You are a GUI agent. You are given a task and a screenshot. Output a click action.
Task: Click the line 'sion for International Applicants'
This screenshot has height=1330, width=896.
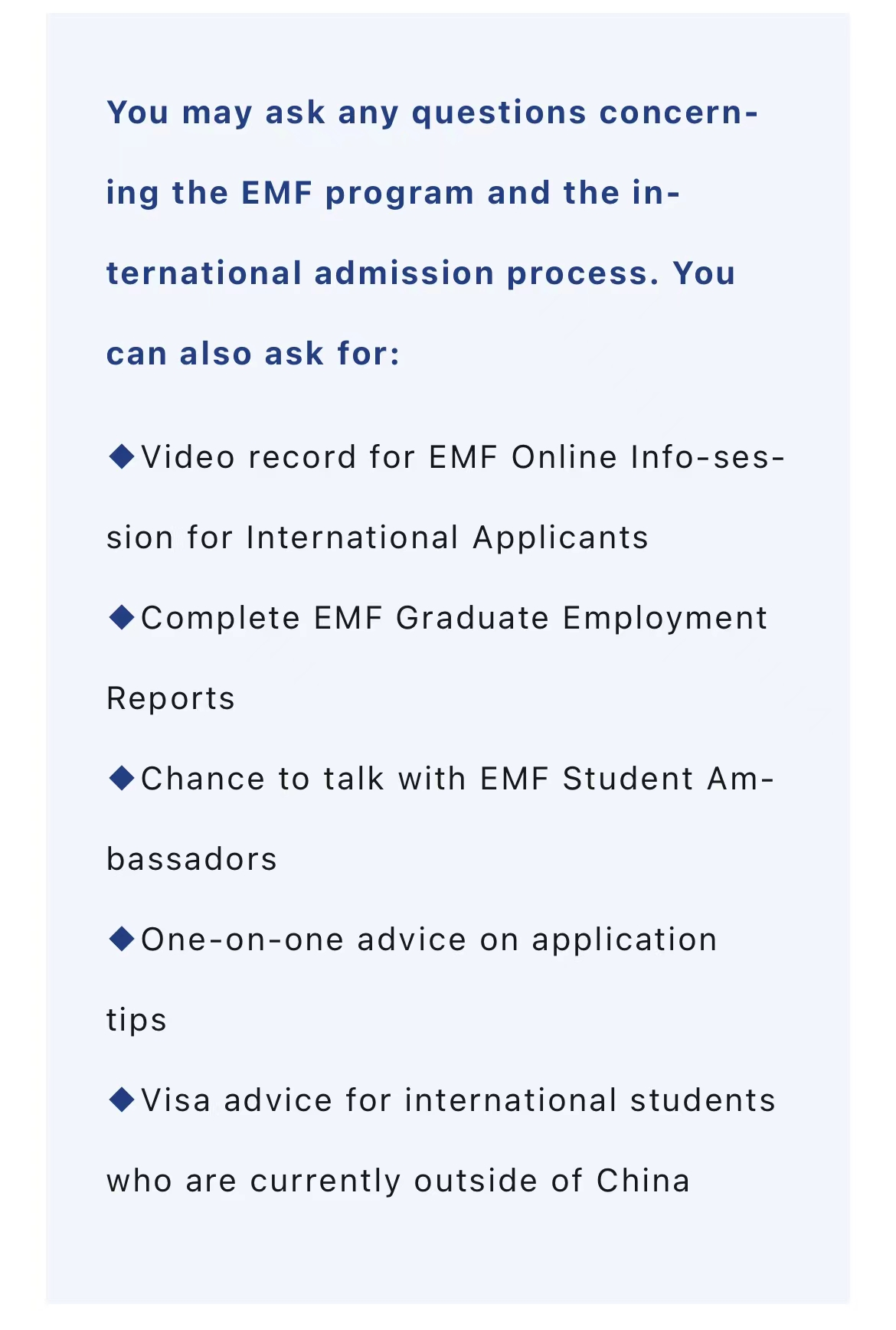tap(377, 538)
